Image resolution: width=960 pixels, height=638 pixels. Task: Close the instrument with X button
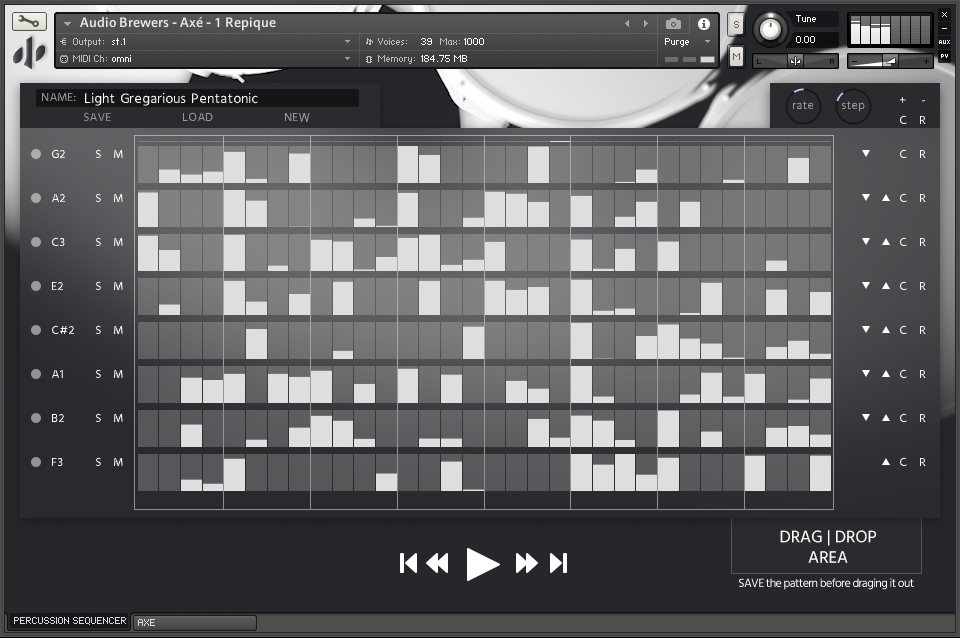(945, 14)
